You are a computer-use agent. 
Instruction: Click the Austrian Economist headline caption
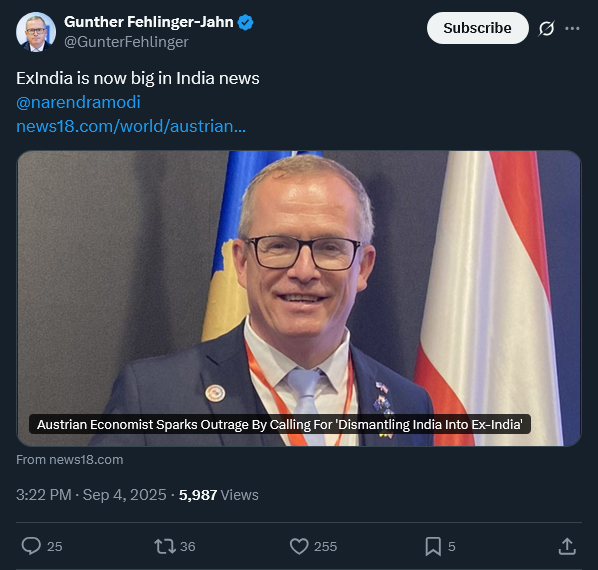280,424
